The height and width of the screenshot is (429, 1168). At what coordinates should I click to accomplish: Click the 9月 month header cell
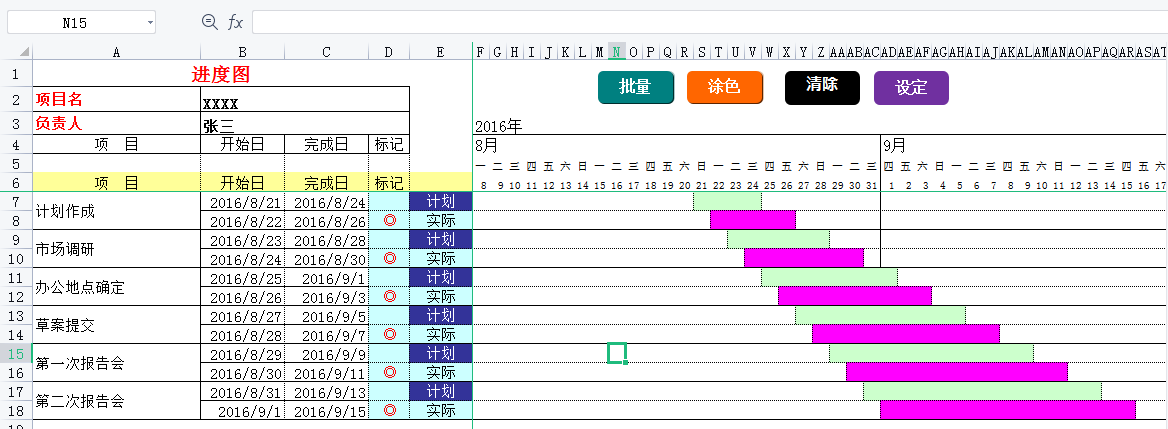coord(1024,144)
